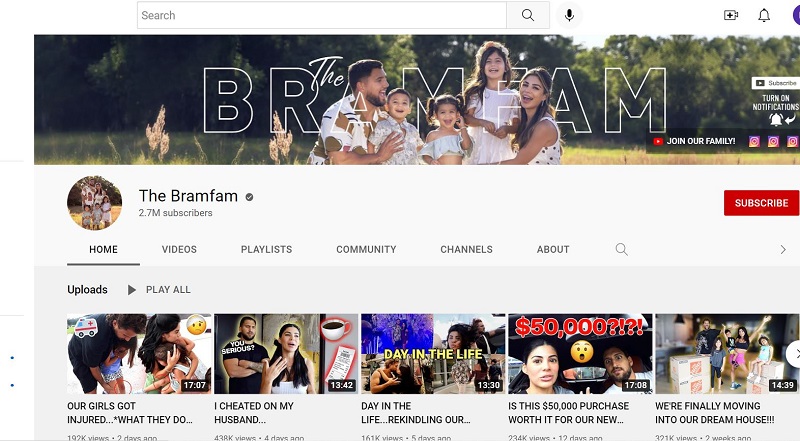Viewport: 800px width, 441px height.
Task: Click the Search input field
Action: [322, 15]
